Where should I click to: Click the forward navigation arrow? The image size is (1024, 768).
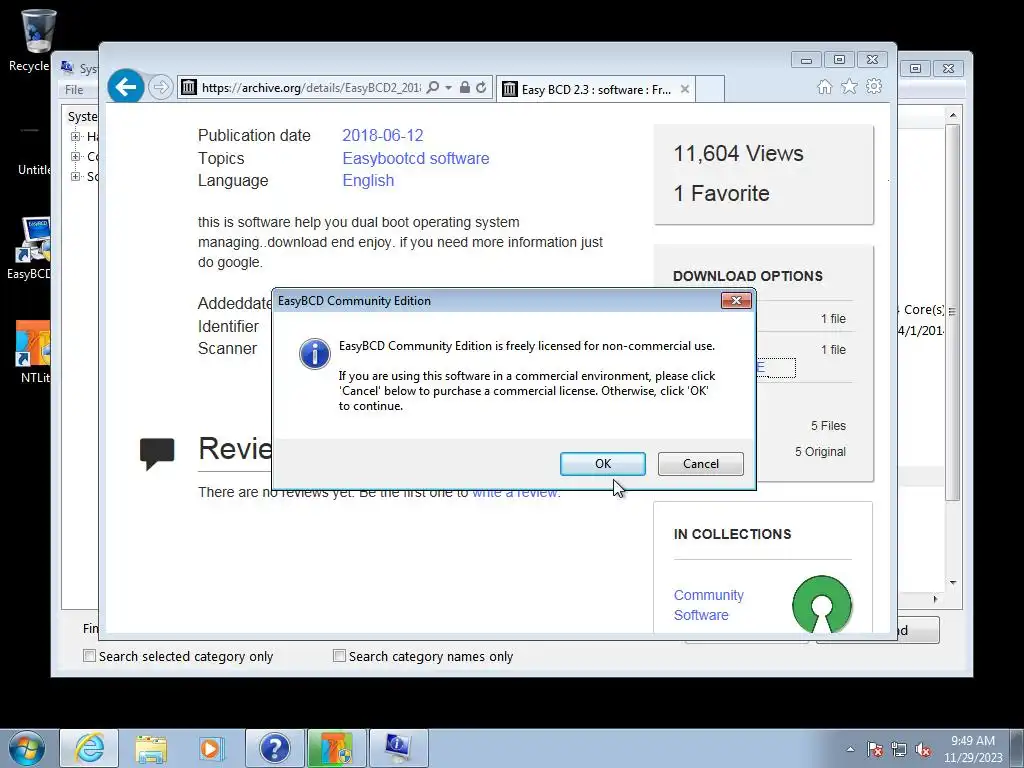click(x=160, y=87)
